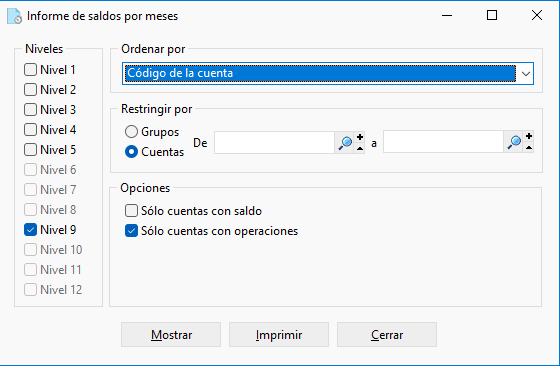Click plus icon beside 'De' field

point(360,137)
